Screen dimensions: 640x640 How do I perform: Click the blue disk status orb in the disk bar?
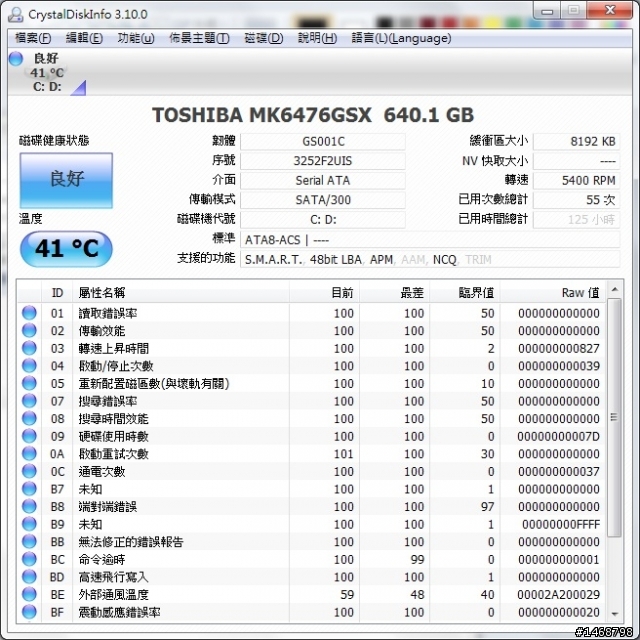[16, 58]
